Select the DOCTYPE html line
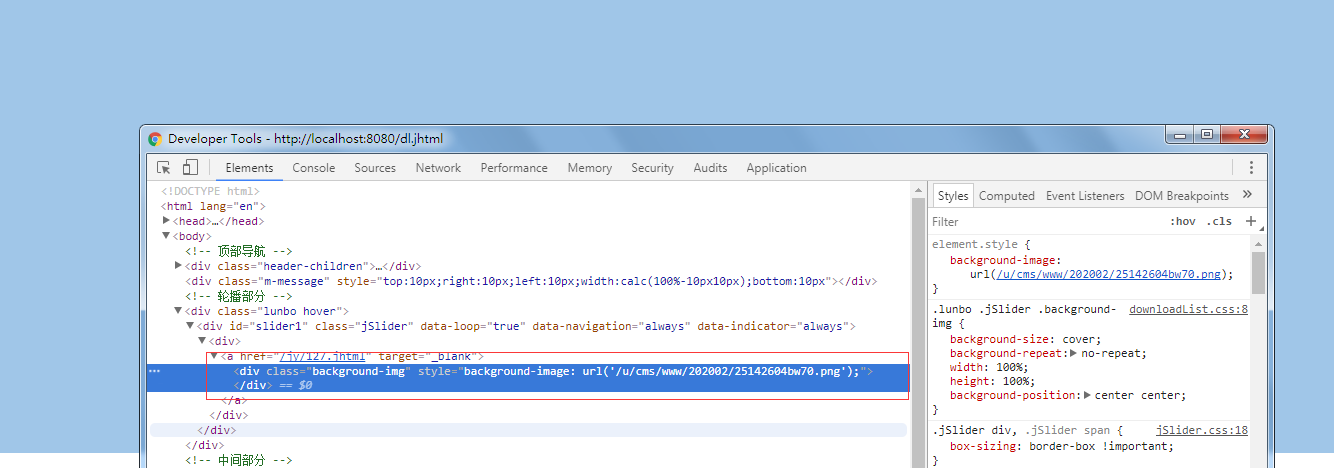 tap(210, 191)
